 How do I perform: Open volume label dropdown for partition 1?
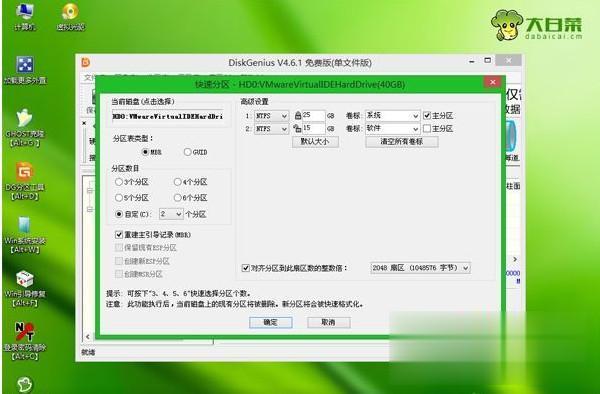click(393, 116)
